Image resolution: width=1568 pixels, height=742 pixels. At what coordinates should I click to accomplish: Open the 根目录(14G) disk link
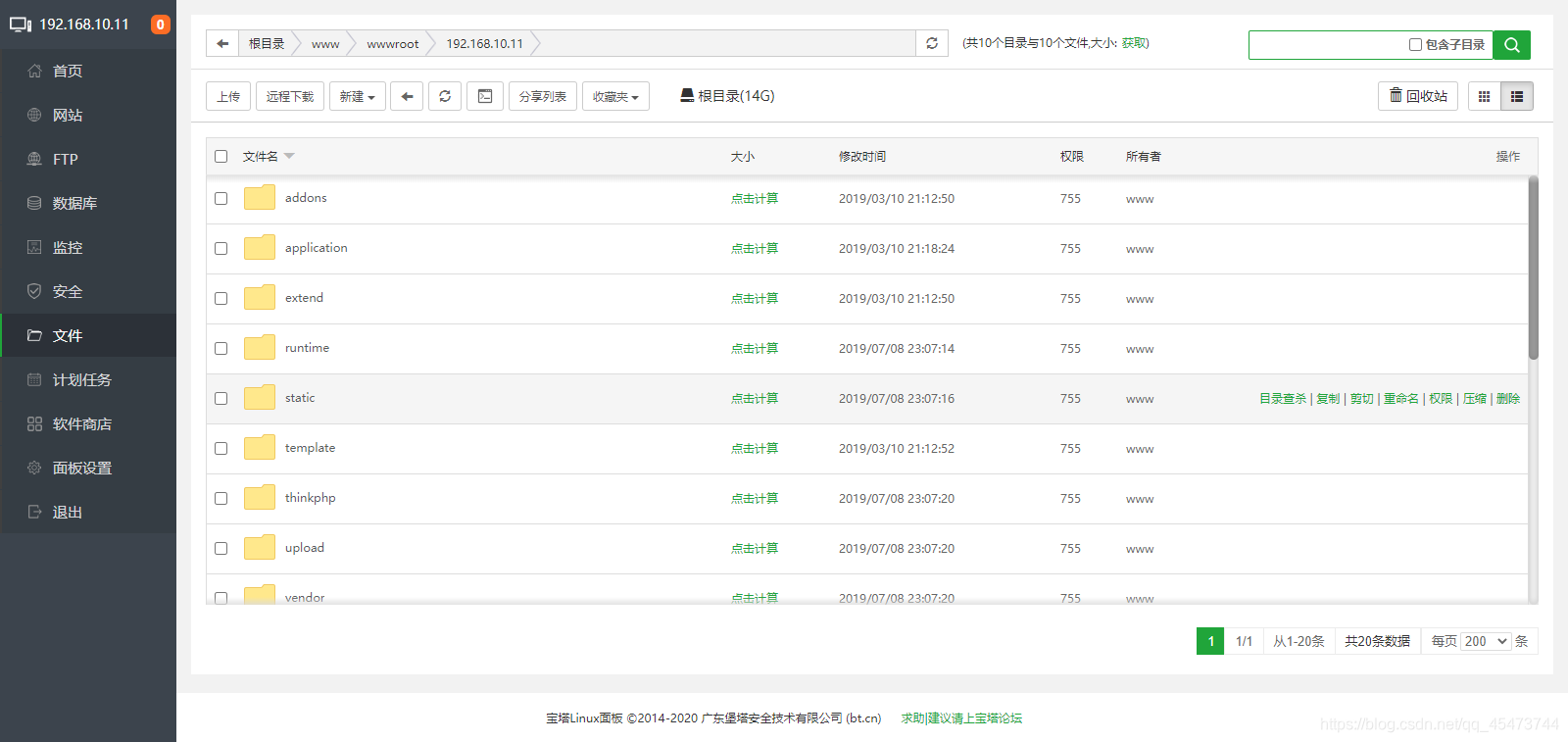[727, 96]
